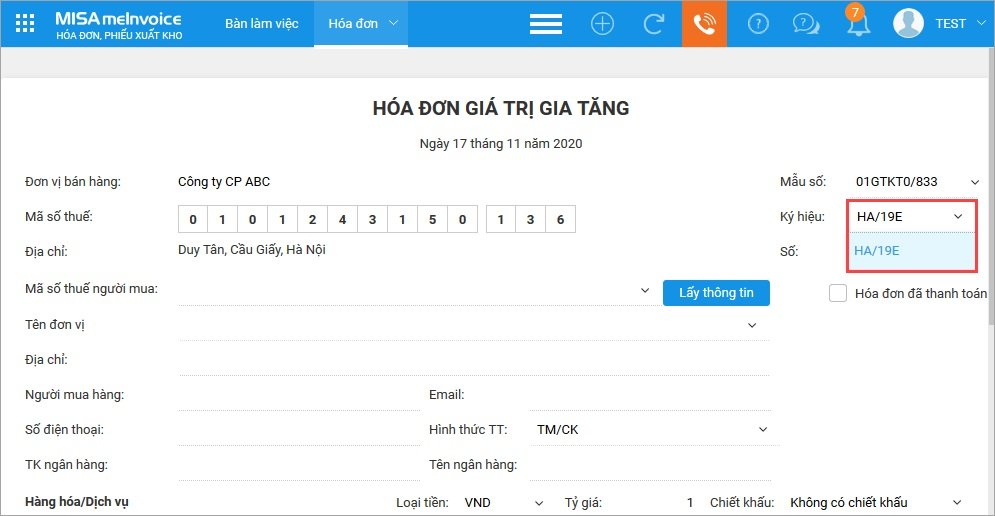Click the orange phone support icon

point(704,23)
